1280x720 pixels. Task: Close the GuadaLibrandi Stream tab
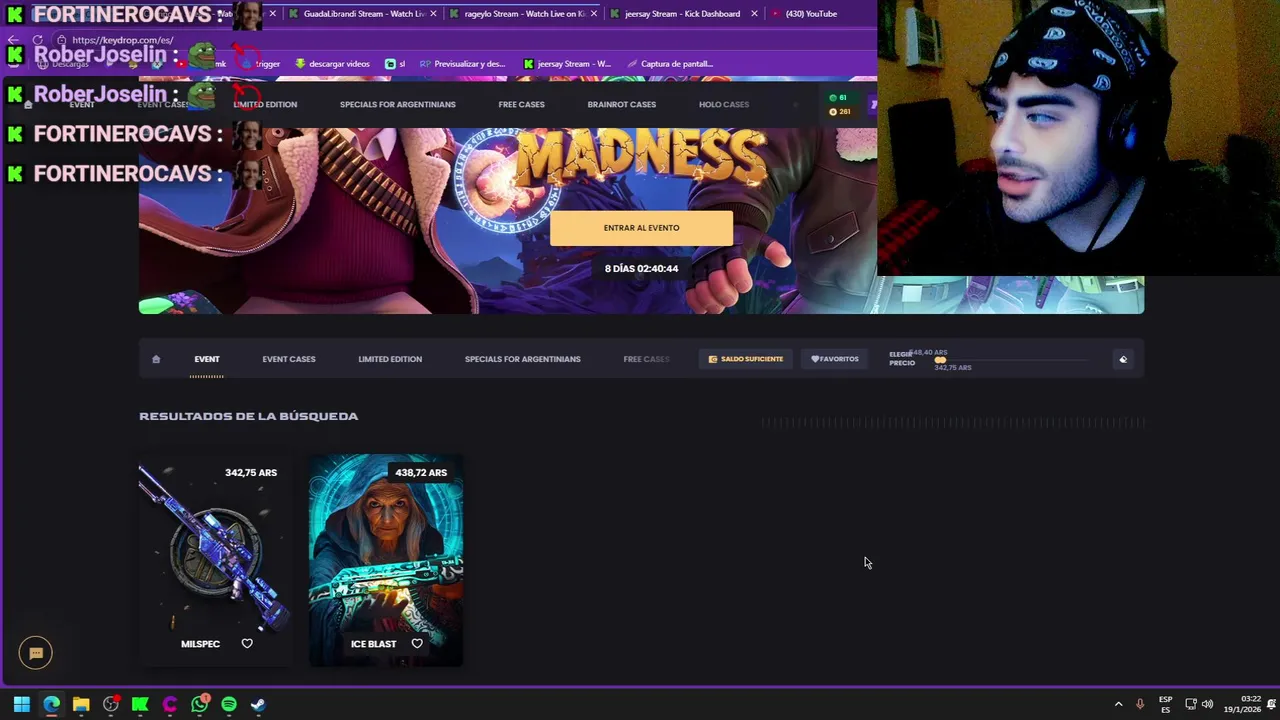(434, 14)
